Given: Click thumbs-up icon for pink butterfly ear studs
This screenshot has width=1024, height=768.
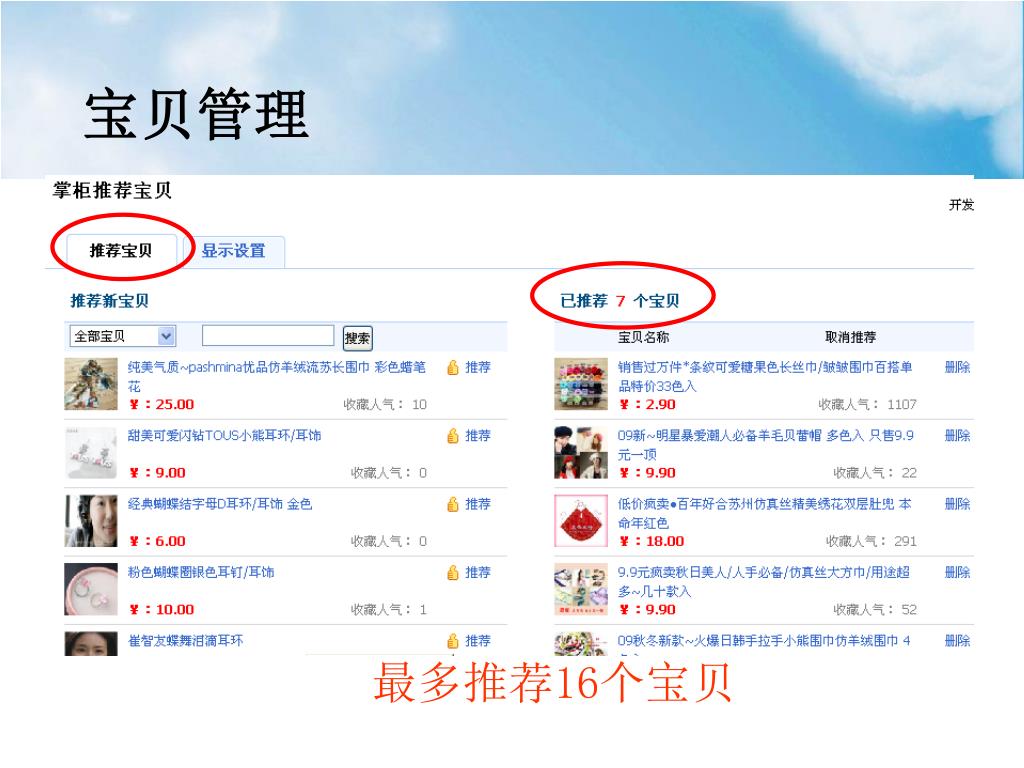Looking at the screenshot, I should click(x=453, y=573).
